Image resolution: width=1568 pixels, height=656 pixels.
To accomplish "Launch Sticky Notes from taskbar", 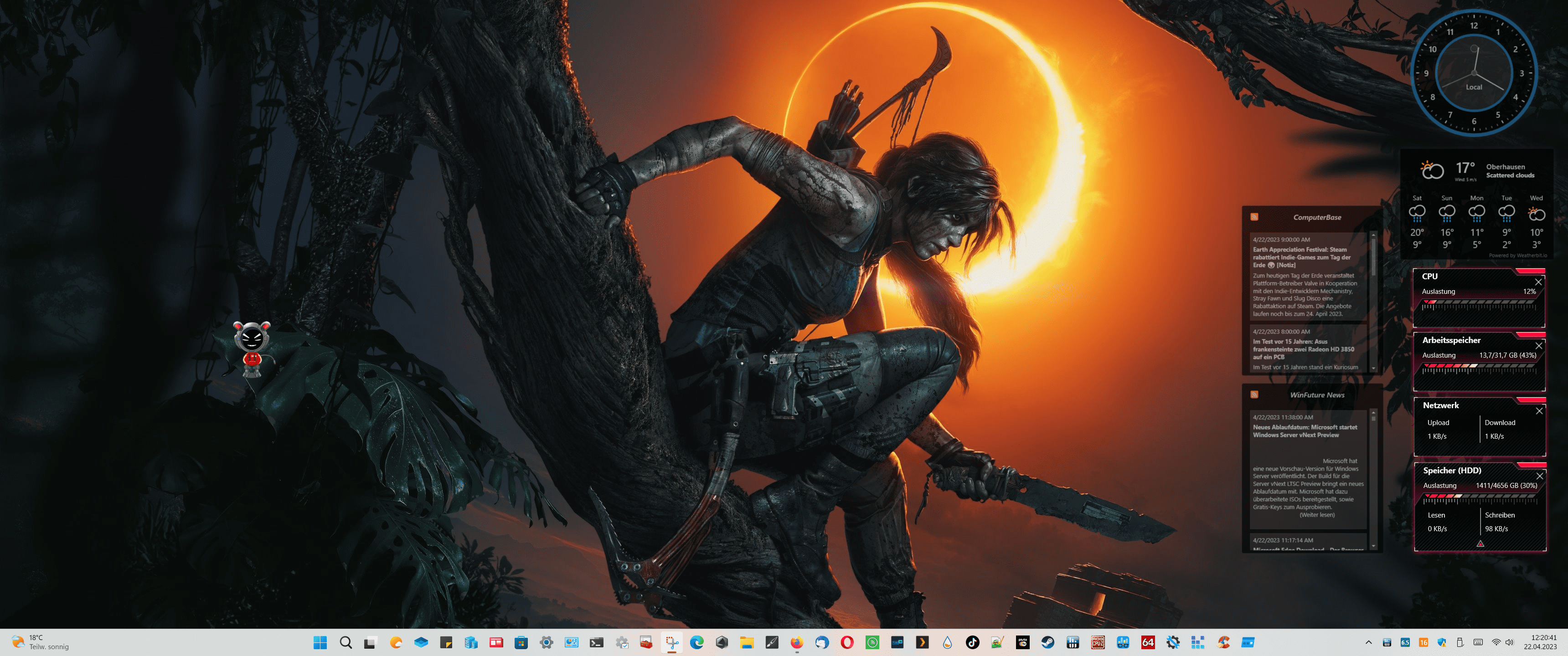I will coord(446,643).
